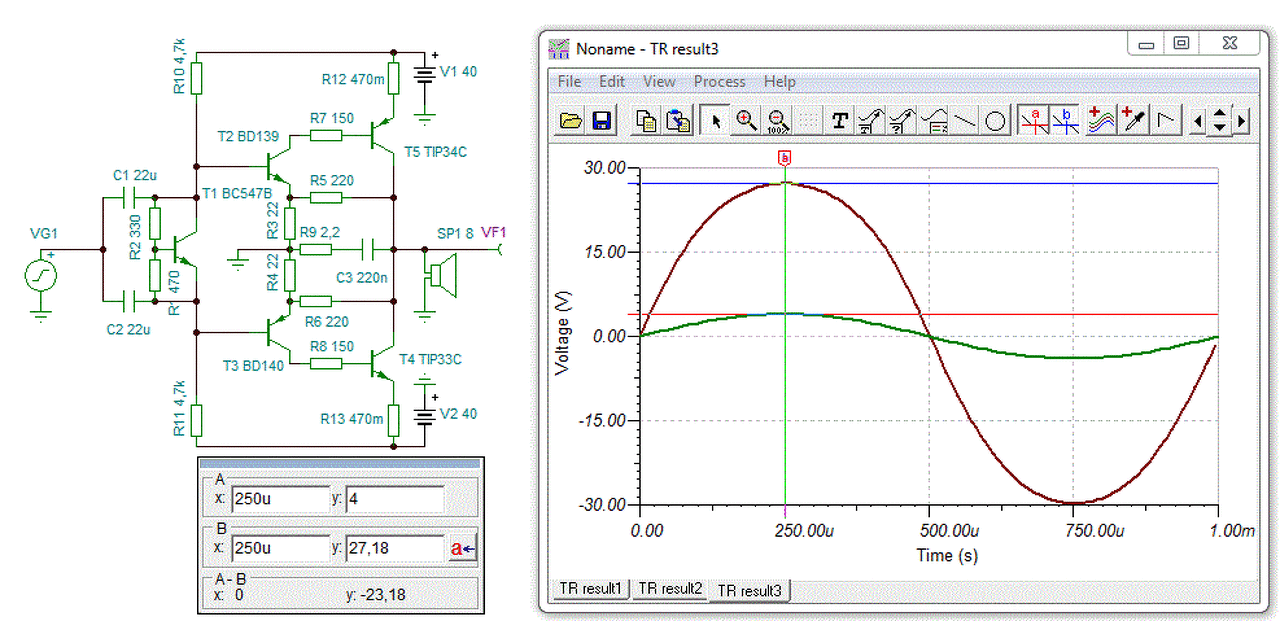Viewport: 1280px width, 621px height.
Task: Click the R12 470m label
Action: pos(352,78)
